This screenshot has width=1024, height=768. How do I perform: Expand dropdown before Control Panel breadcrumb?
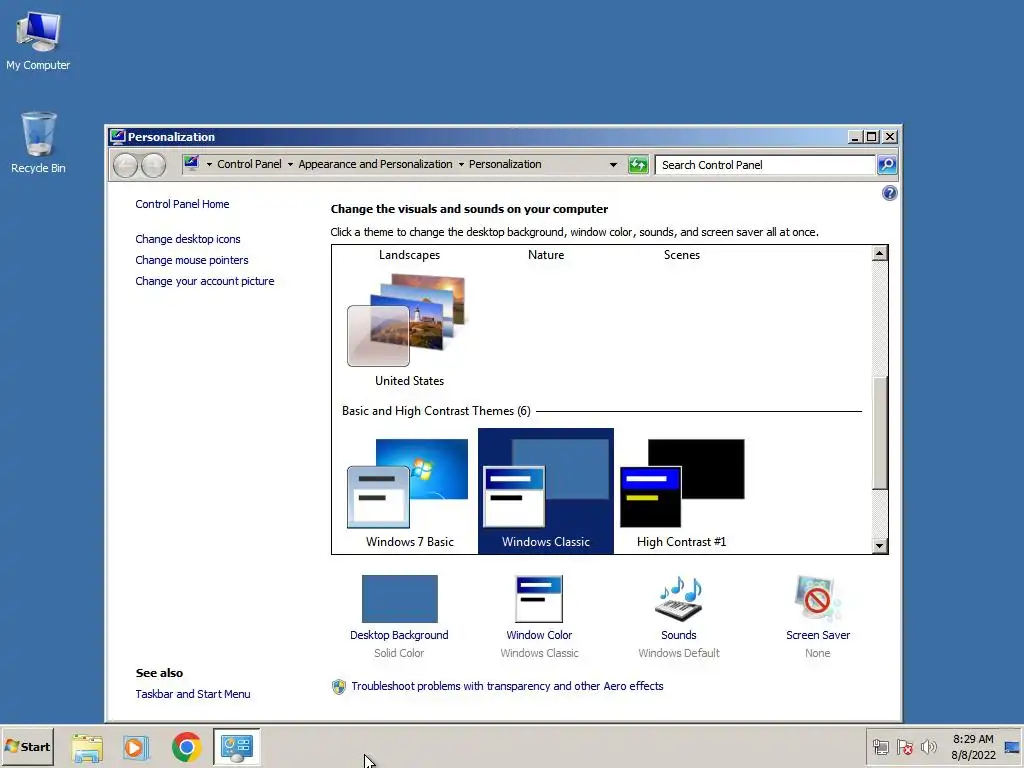pyautogui.click(x=209, y=165)
